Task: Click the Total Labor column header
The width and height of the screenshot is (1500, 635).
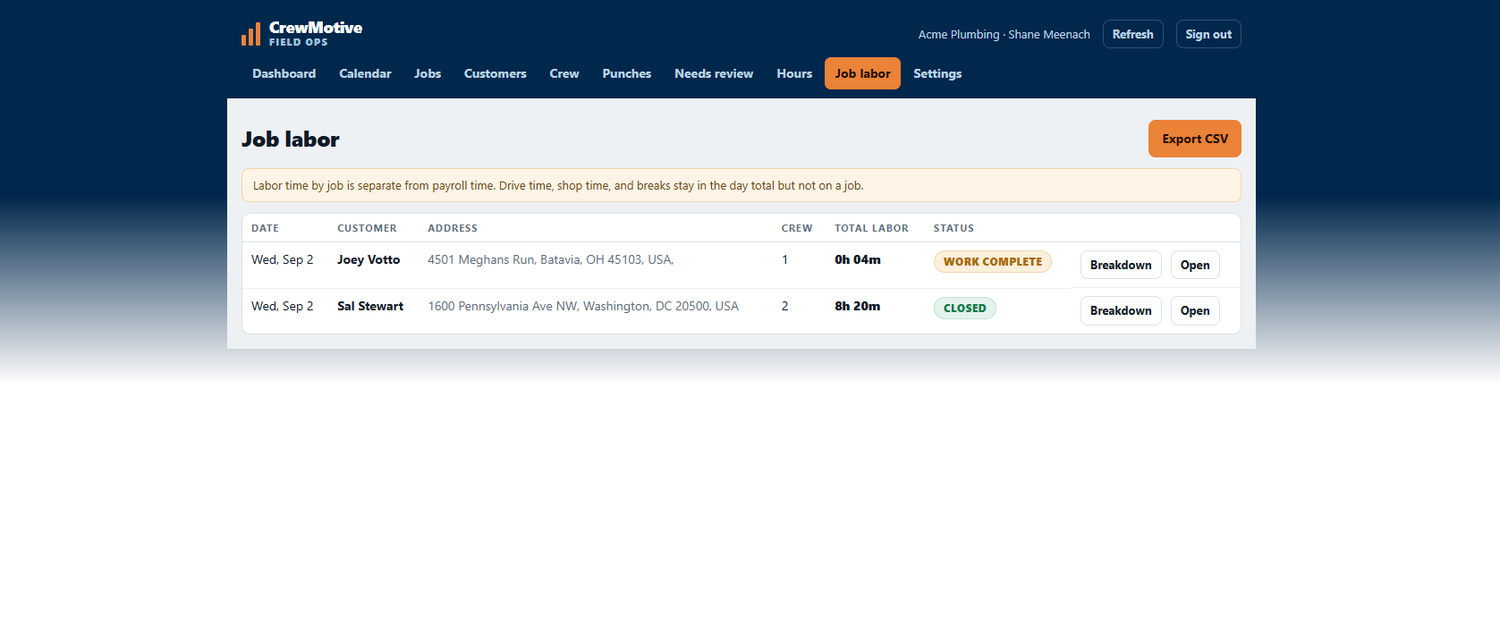Action: pos(872,228)
